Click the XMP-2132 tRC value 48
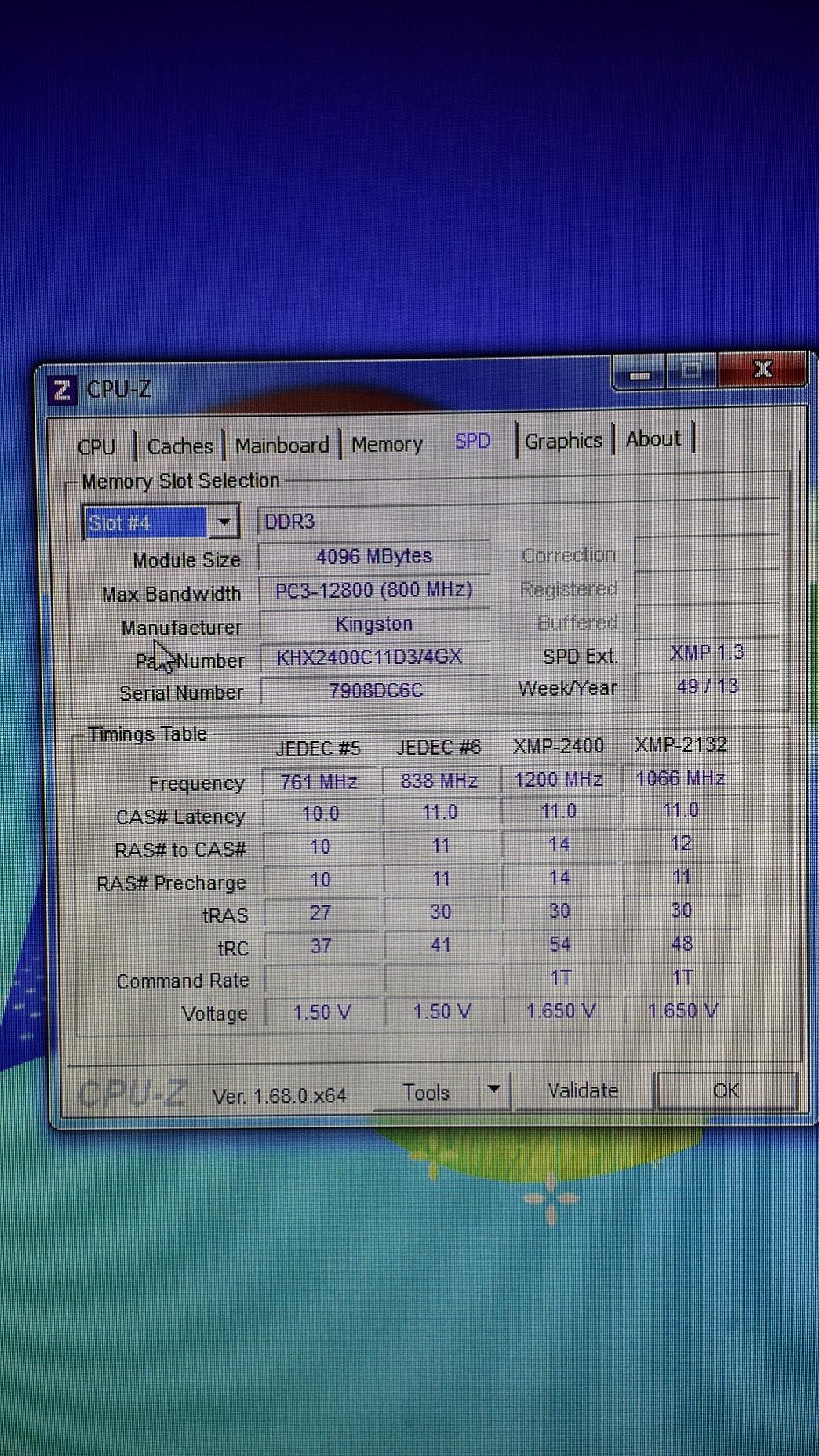The width and height of the screenshot is (819, 1456). pos(682,943)
